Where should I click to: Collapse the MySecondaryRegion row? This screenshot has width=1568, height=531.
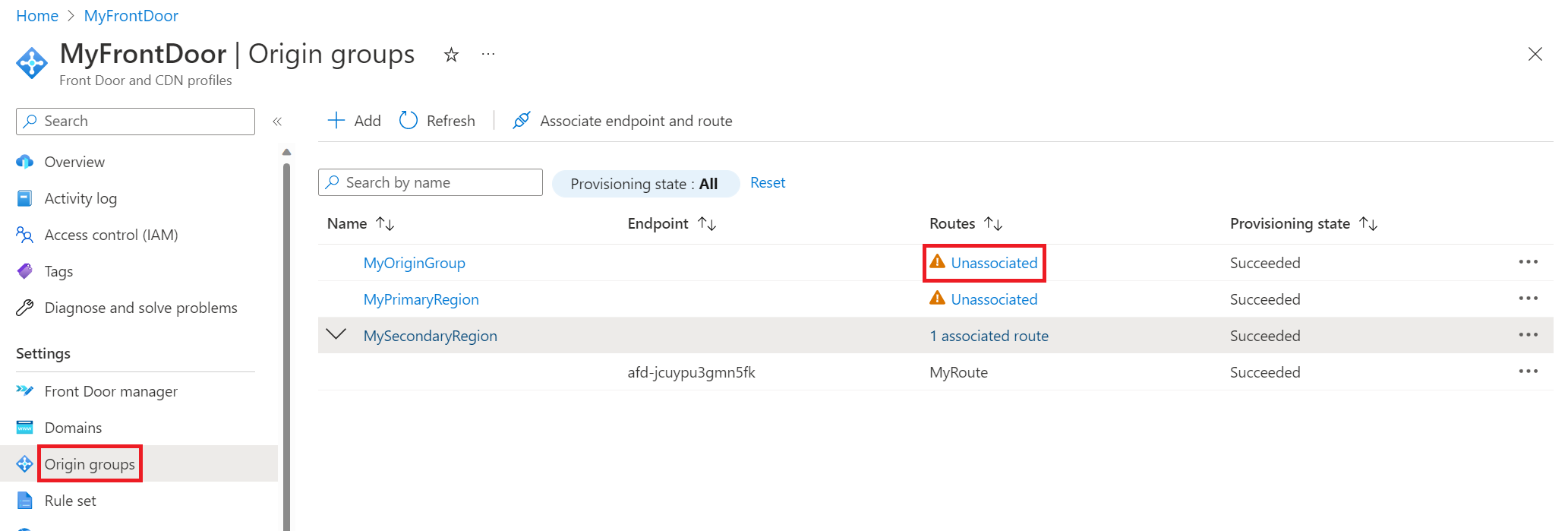336,334
